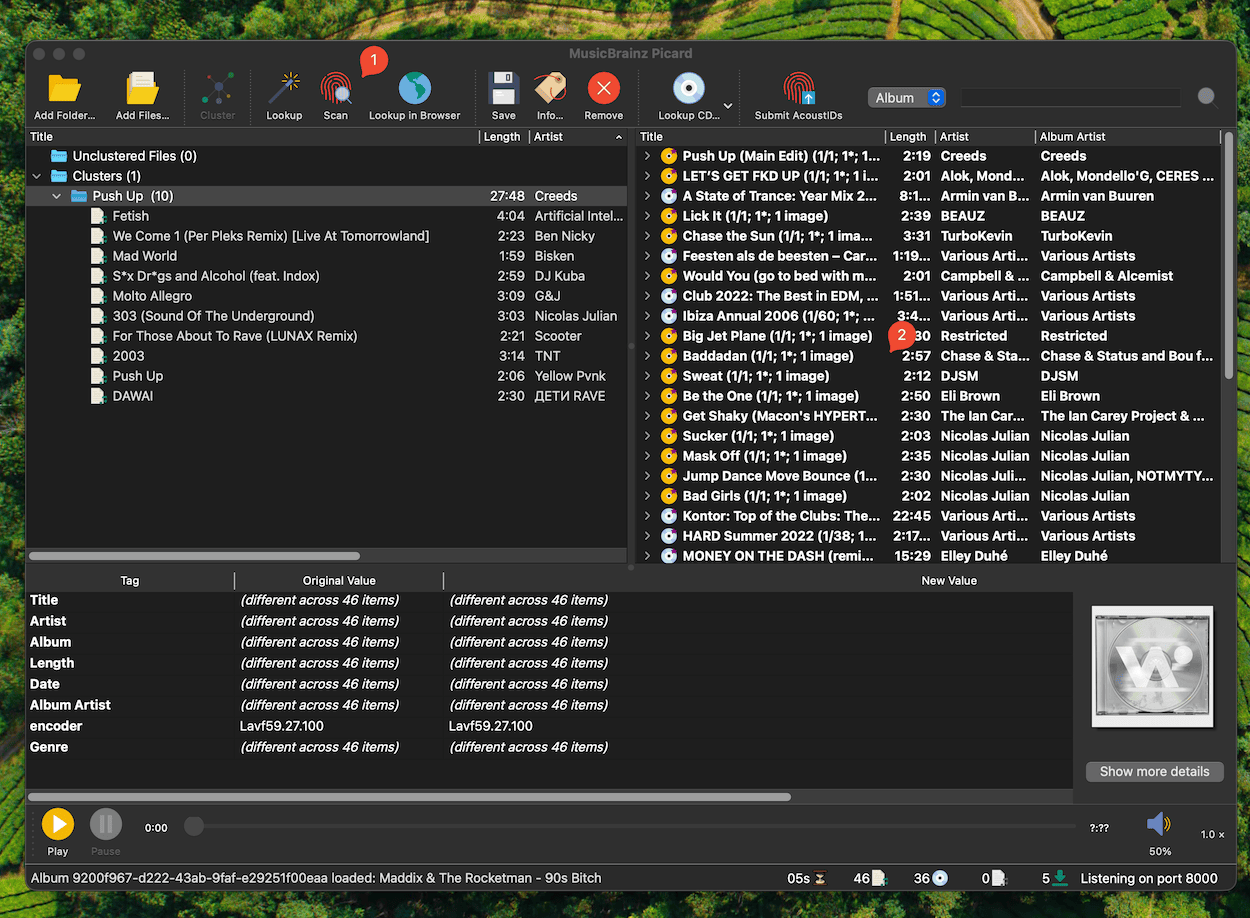The image size is (1250, 918).
Task: Run Lookup with the magic wand icon
Action: (284, 91)
